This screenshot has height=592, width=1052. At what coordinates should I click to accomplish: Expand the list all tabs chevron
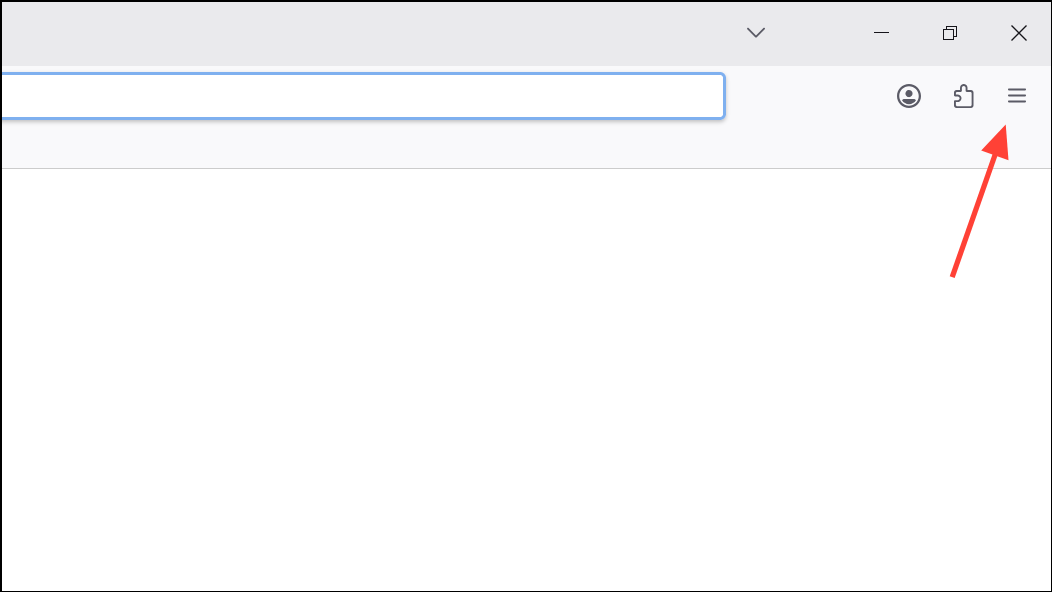click(756, 33)
